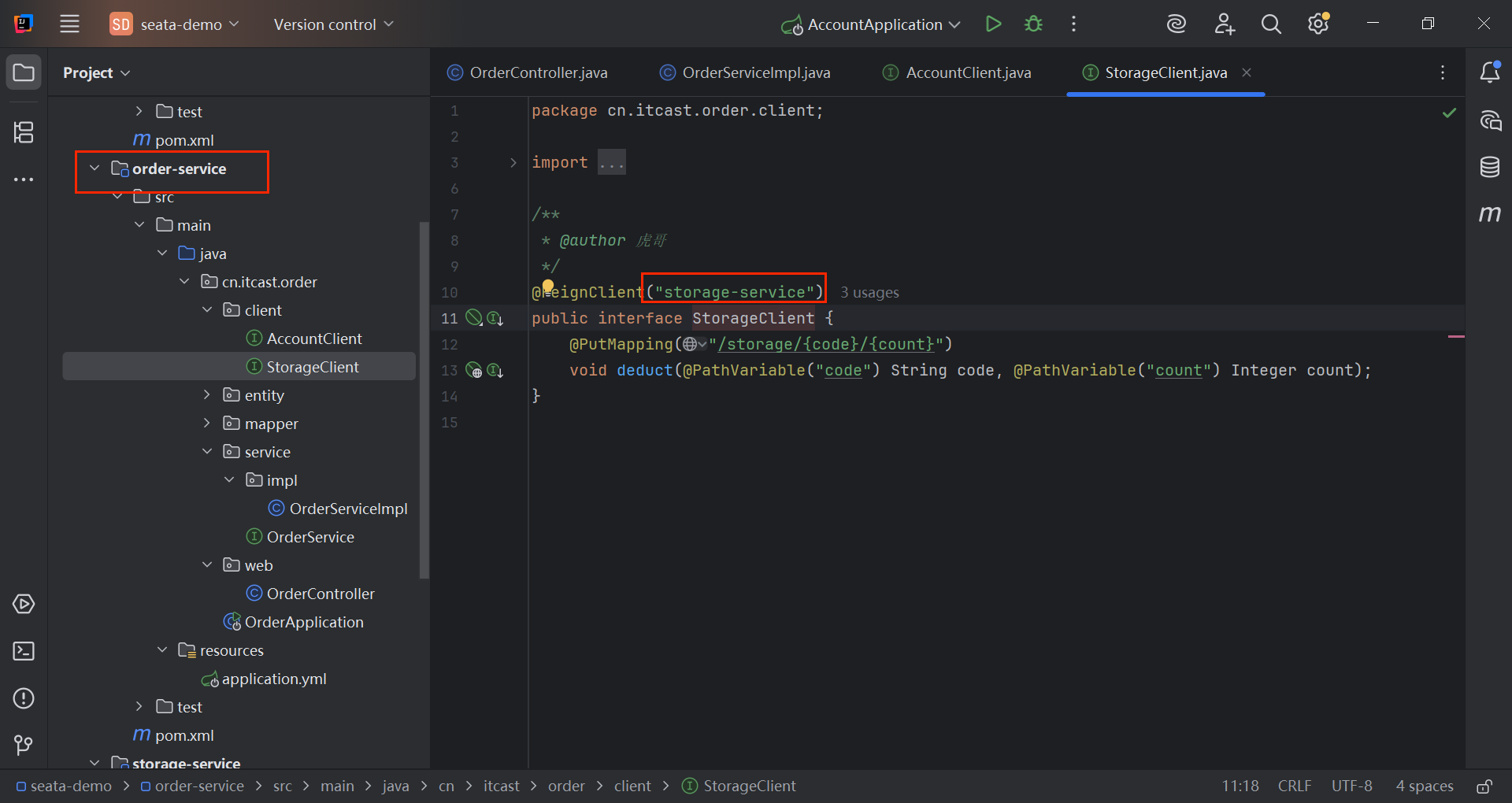Open AI chat panel on right sidebar
The width and height of the screenshot is (1512, 803).
pos(1490,120)
